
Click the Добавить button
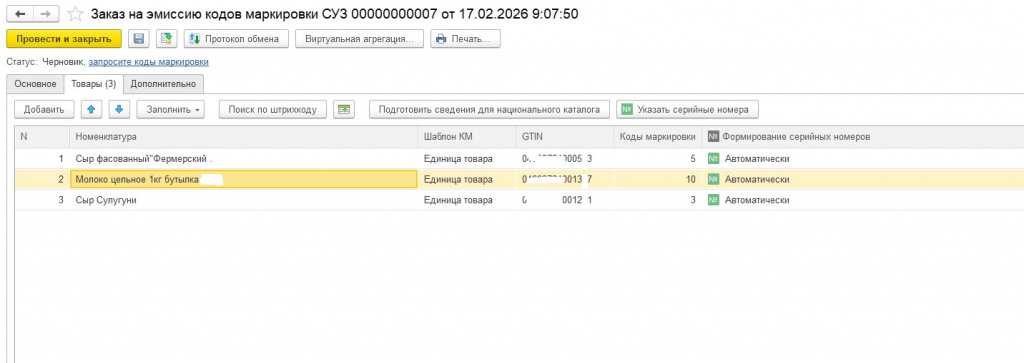(44, 110)
